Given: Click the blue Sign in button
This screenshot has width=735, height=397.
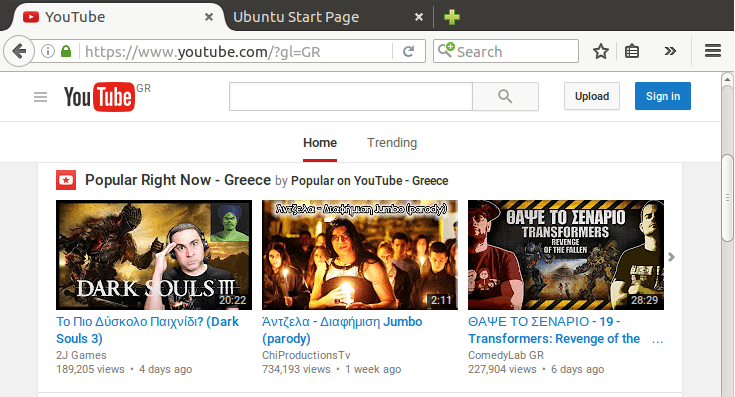Looking at the screenshot, I should pyautogui.click(x=663, y=96).
